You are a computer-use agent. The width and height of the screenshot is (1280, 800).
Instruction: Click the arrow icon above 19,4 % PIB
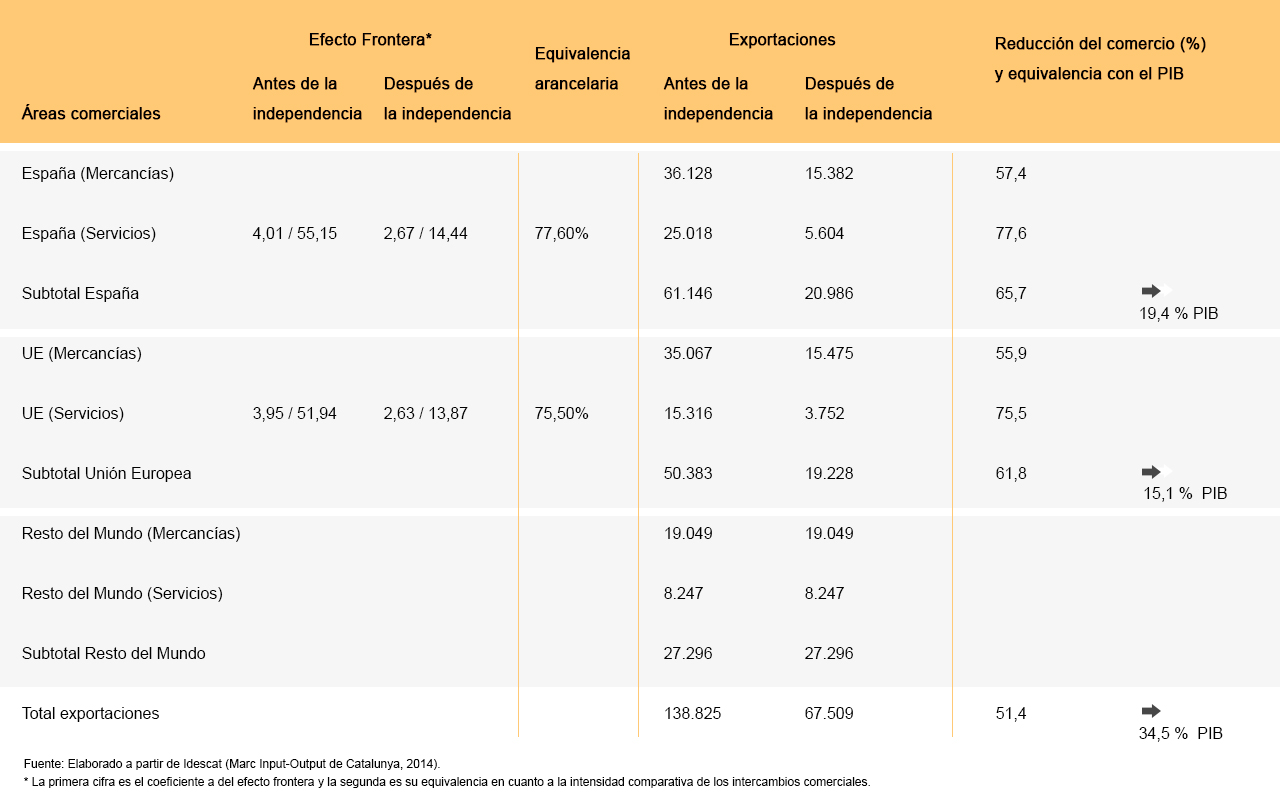point(1151,291)
